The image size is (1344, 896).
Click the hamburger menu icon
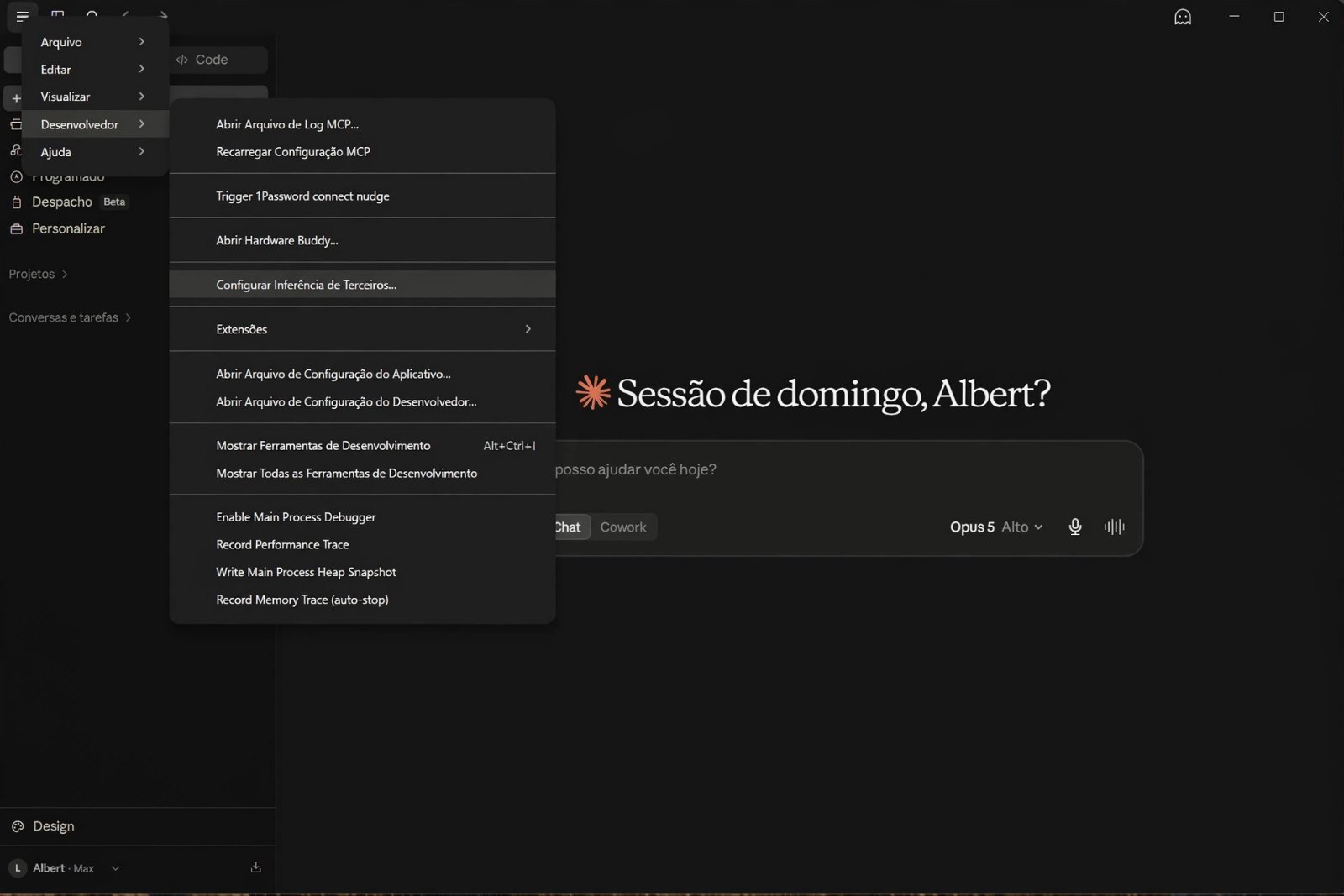pyautogui.click(x=22, y=16)
